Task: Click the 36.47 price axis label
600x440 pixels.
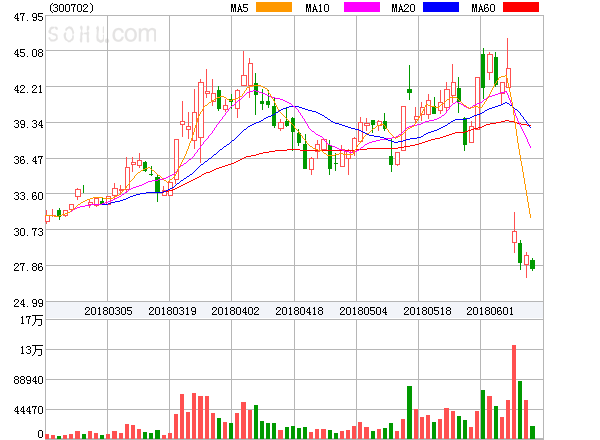Action: (29, 160)
